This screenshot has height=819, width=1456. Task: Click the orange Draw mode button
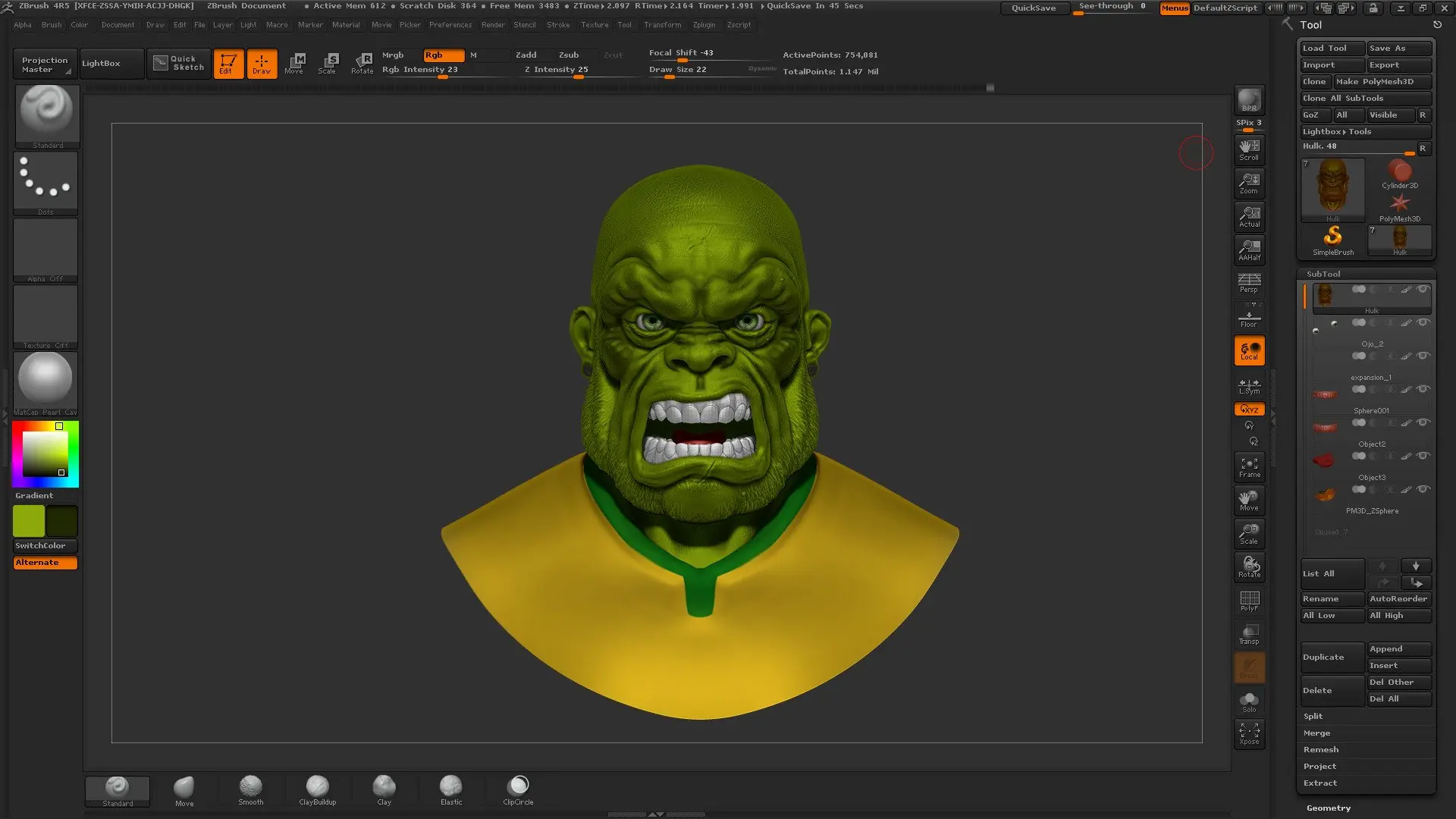pos(262,64)
